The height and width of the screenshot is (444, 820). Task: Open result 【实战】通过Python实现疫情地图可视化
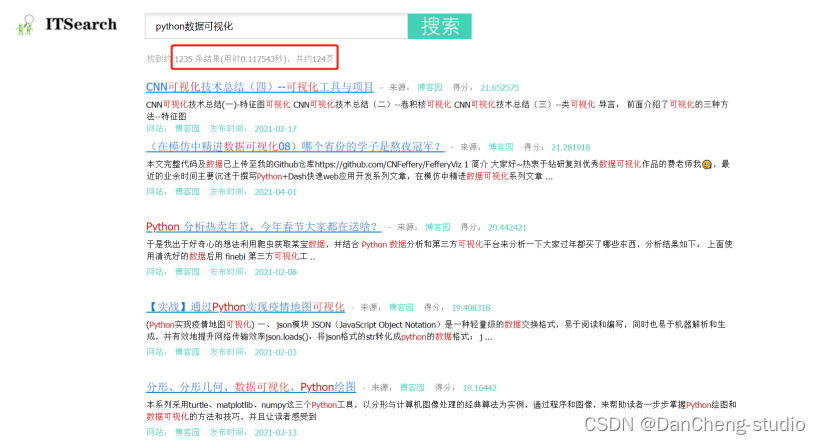coord(245,307)
